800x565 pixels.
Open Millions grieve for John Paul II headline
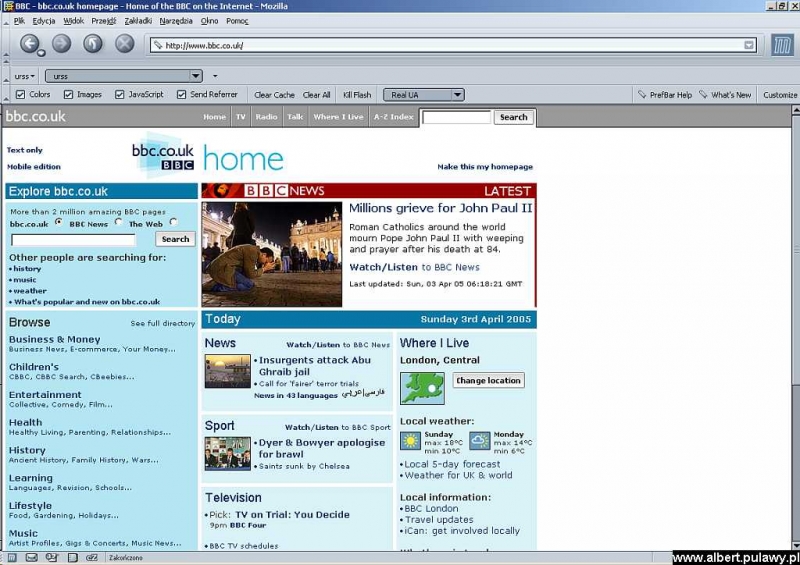tap(440, 208)
